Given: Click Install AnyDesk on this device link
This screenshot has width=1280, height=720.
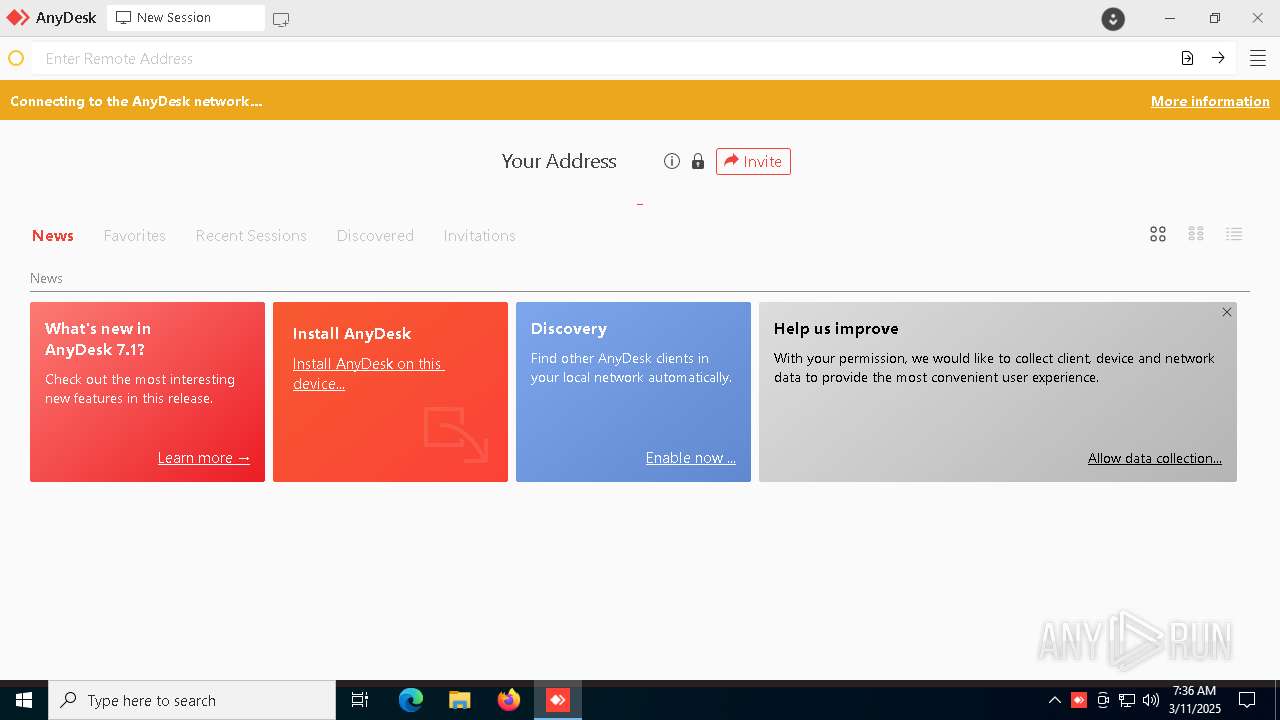Looking at the screenshot, I should point(369,373).
